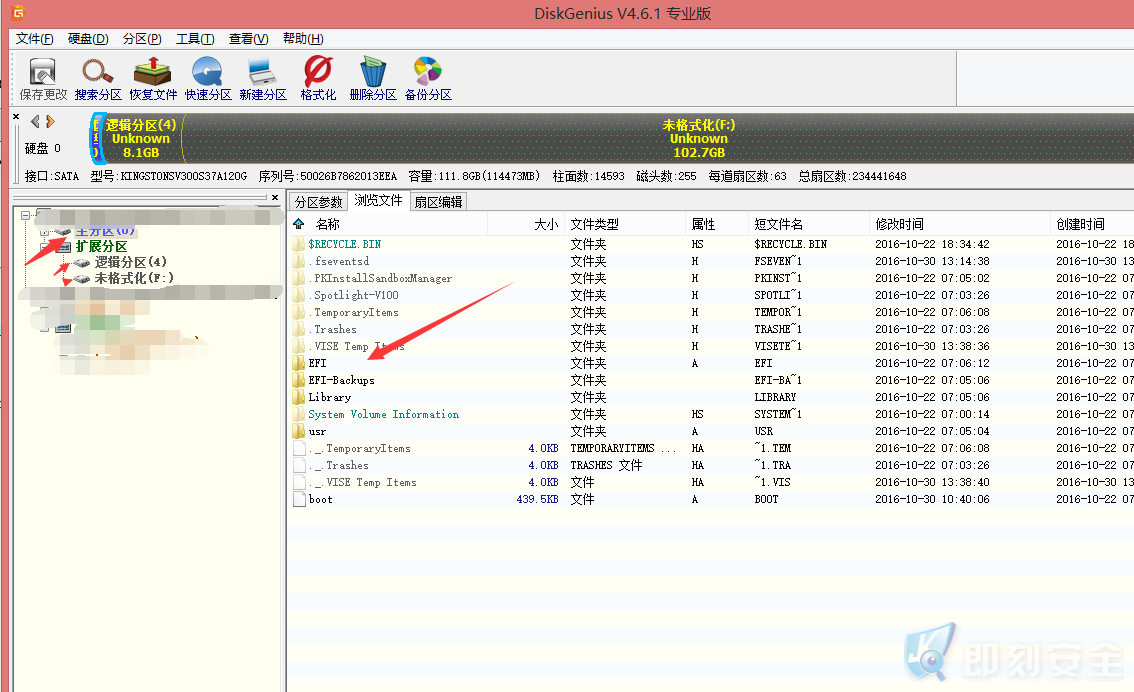1134x692 pixels.
Task: Select the EFI-Backups folder icon
Action: 299,380
